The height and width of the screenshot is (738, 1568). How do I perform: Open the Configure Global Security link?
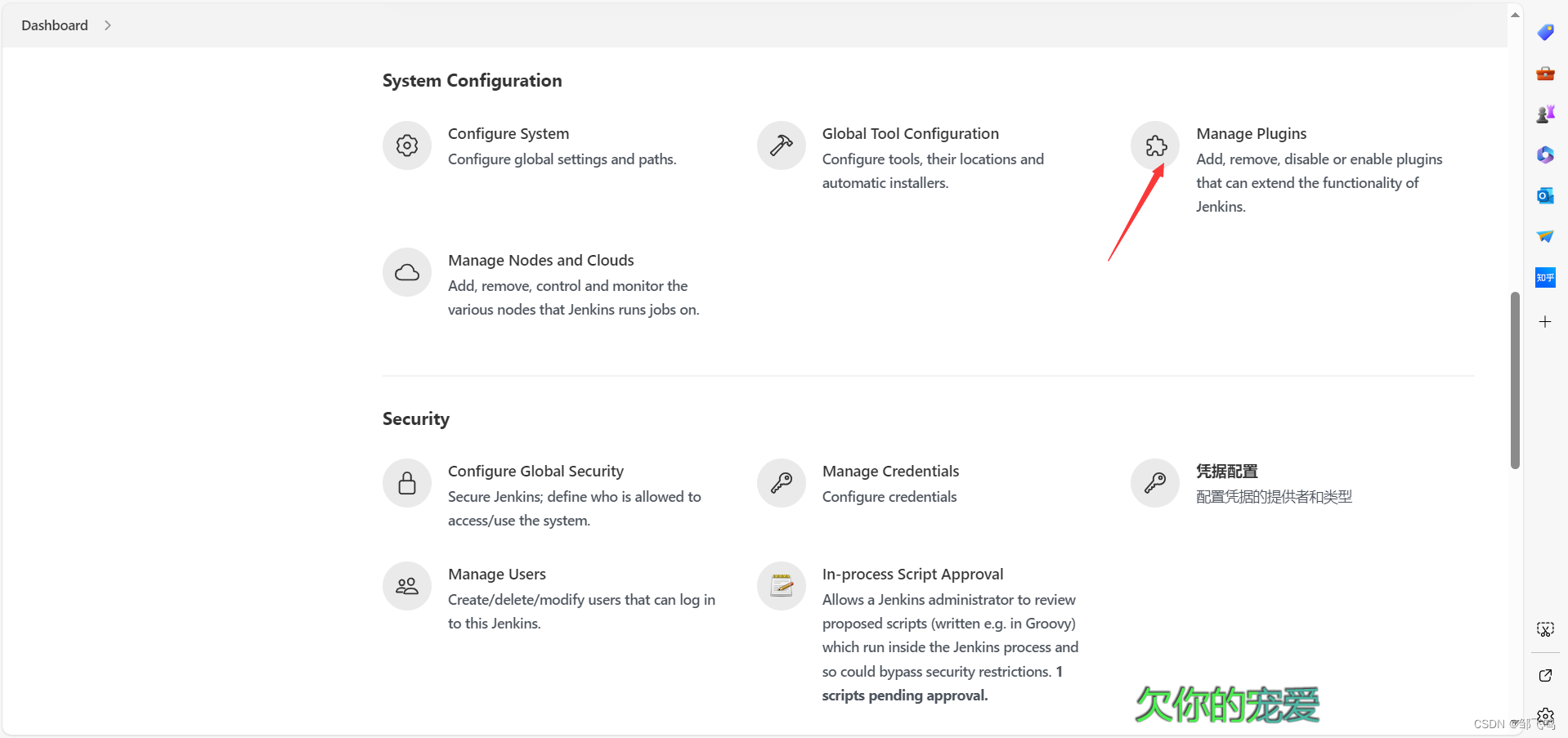click(x=535, y=471)
